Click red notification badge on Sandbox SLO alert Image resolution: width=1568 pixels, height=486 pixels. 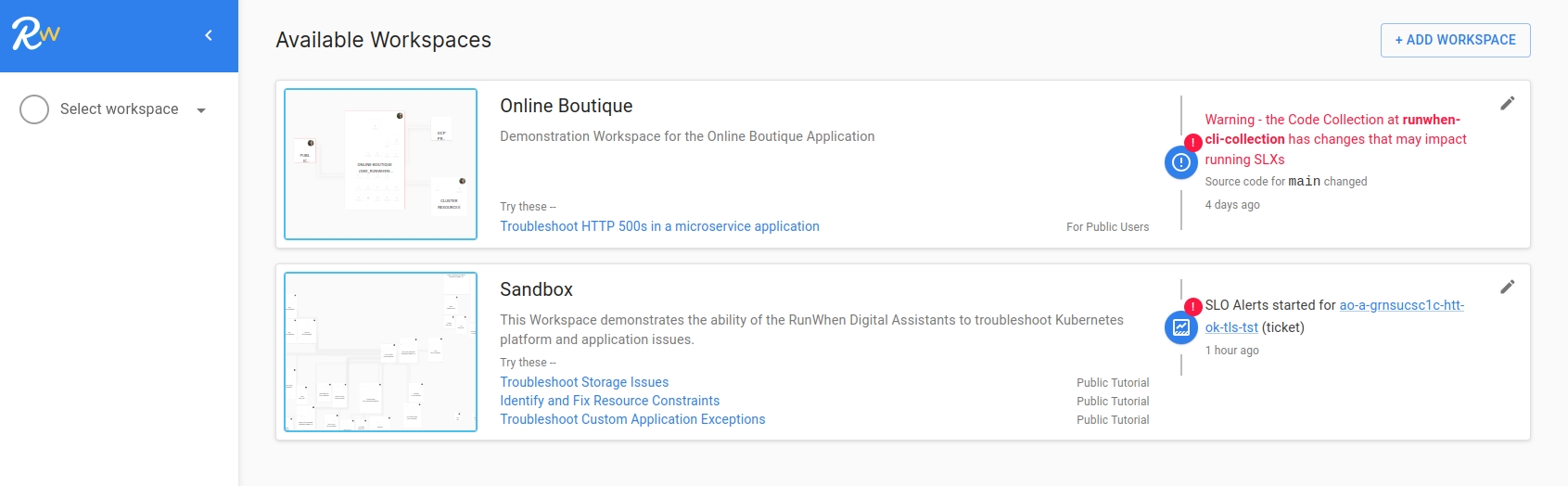(1193, 306)
